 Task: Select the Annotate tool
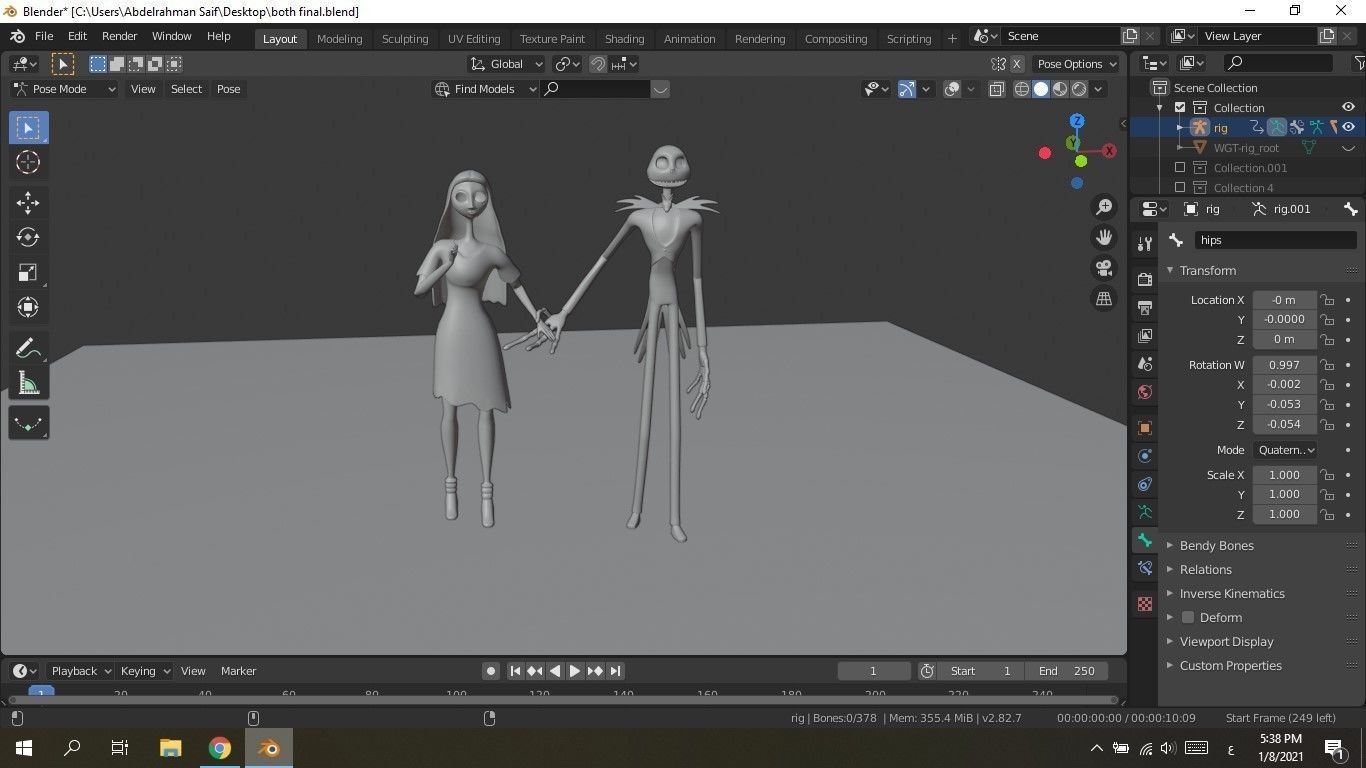28,349
